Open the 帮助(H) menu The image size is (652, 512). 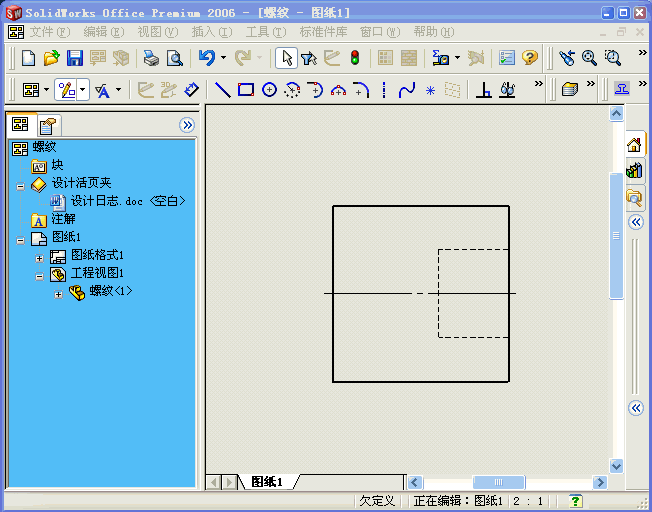point(434,32)
